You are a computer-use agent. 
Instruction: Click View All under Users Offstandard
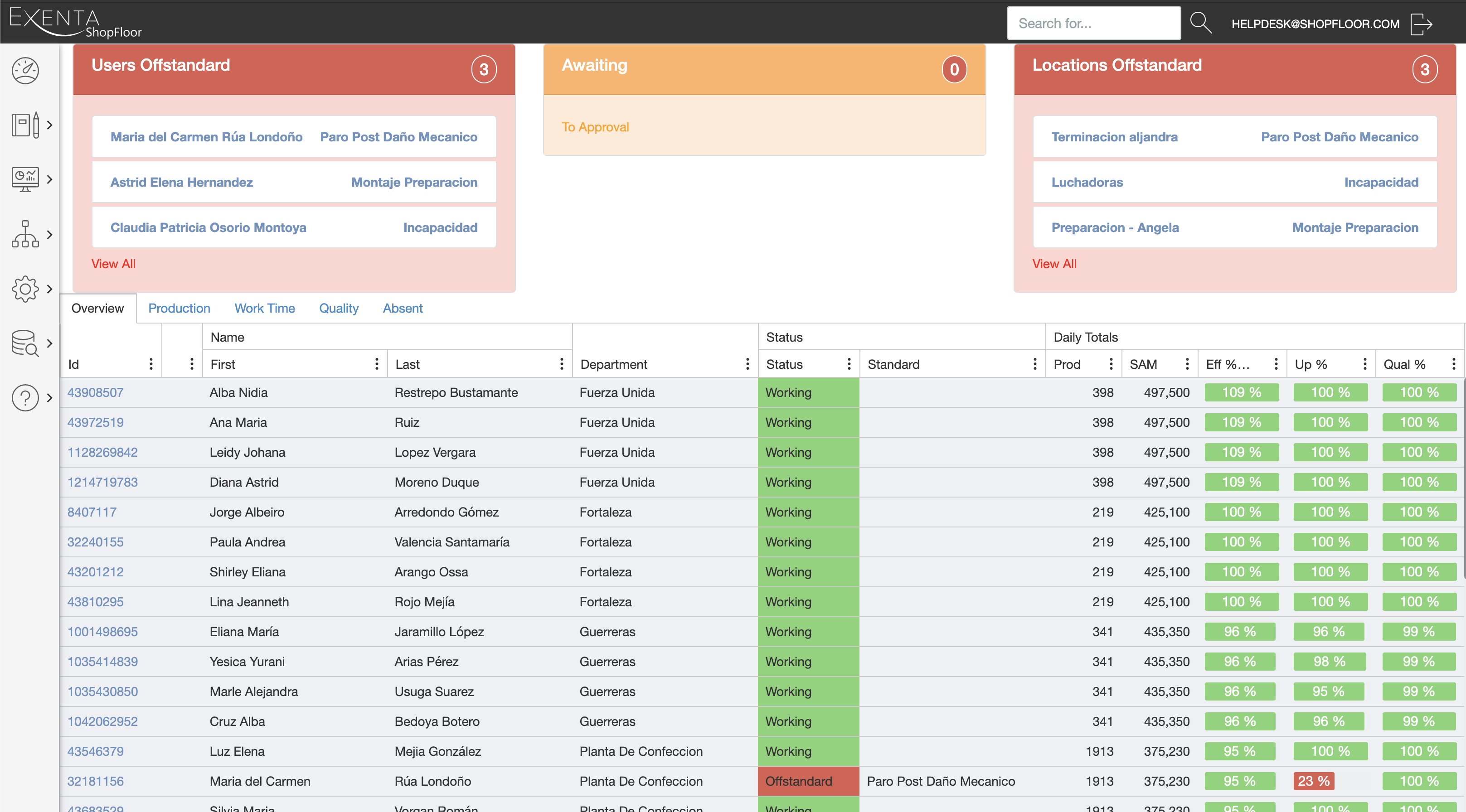pyautogui.click(x=113, y=263)
